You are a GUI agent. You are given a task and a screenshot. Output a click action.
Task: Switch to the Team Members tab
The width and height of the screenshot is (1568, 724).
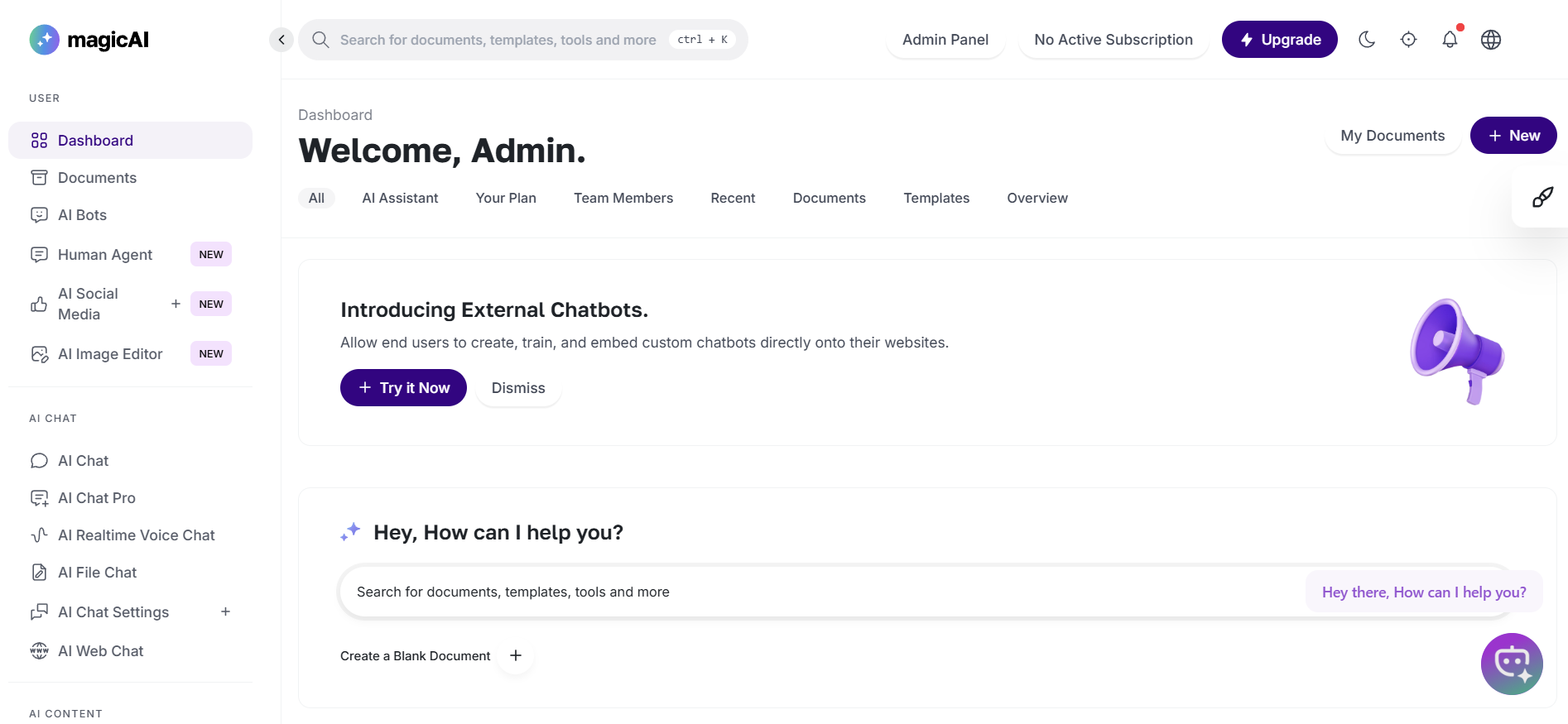623,198
